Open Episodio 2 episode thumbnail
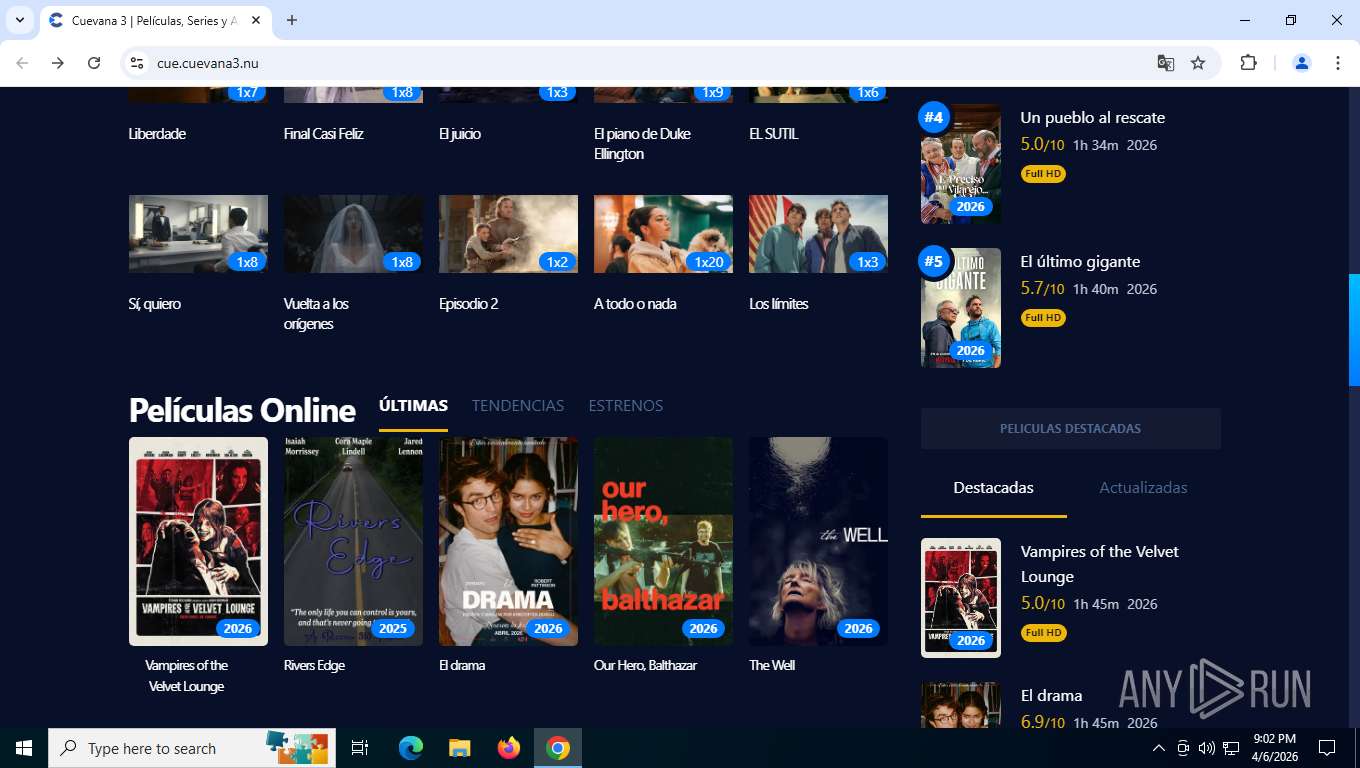1360x768 pixels. 508,234
